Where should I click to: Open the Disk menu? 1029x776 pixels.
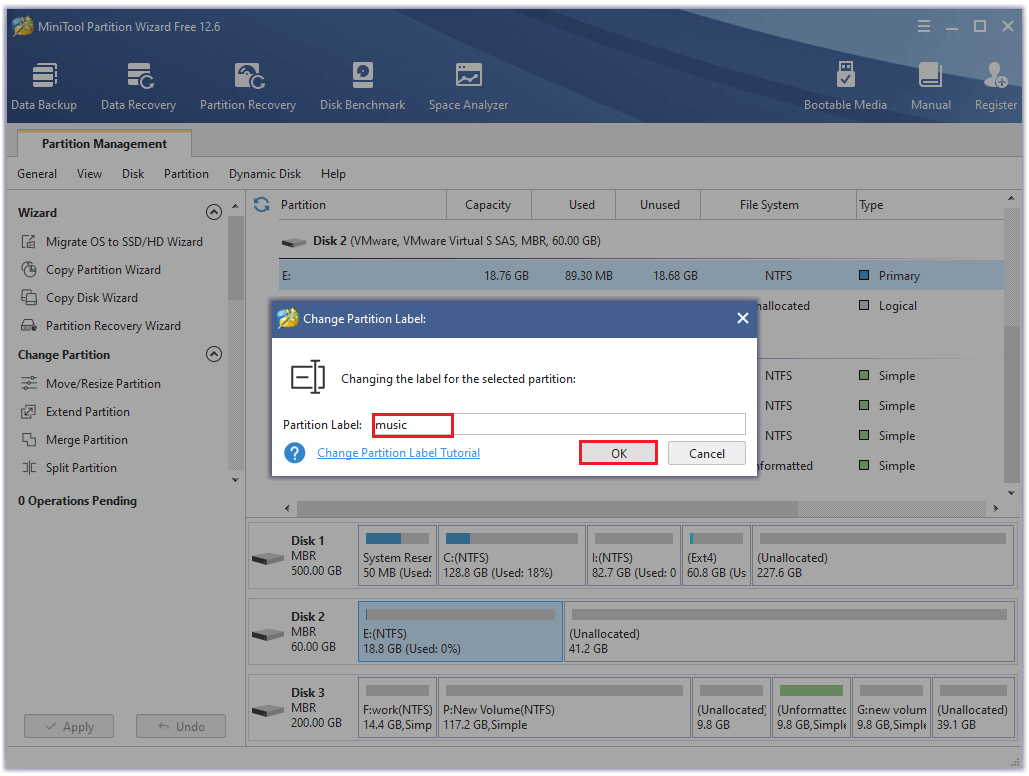[133, 174]
